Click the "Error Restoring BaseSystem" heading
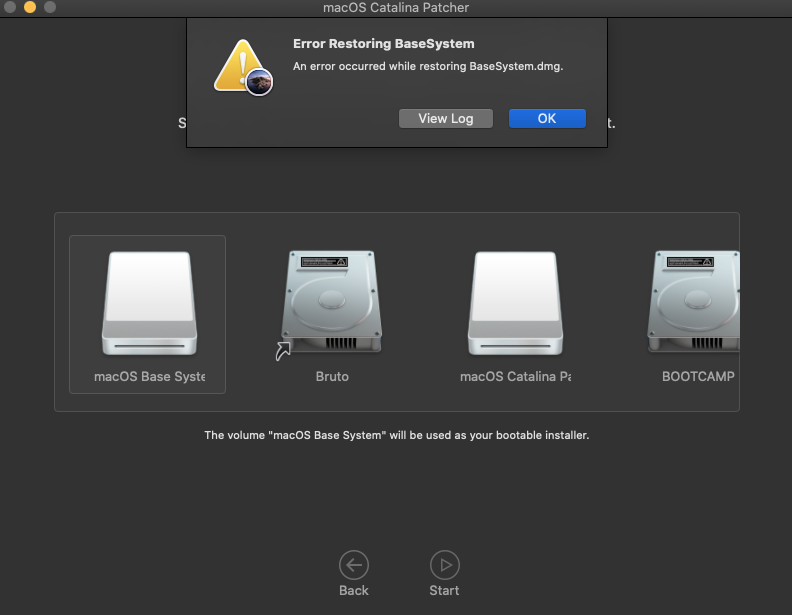 point(383,44)
